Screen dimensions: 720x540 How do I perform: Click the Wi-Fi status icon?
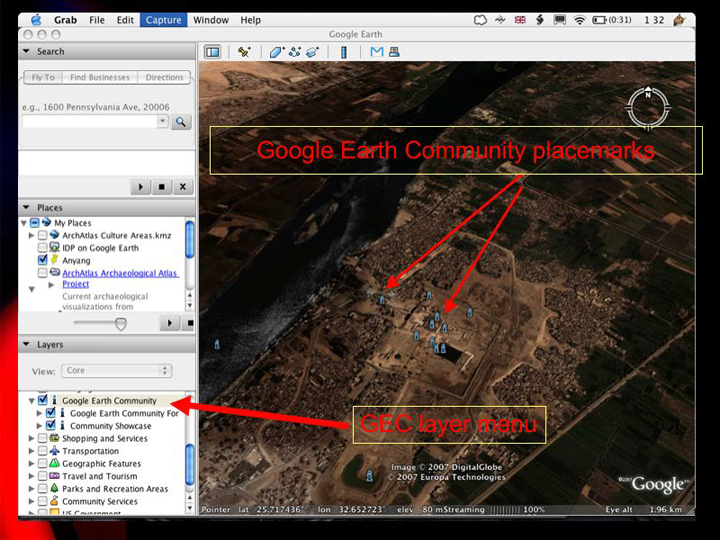tap(579, 20)
